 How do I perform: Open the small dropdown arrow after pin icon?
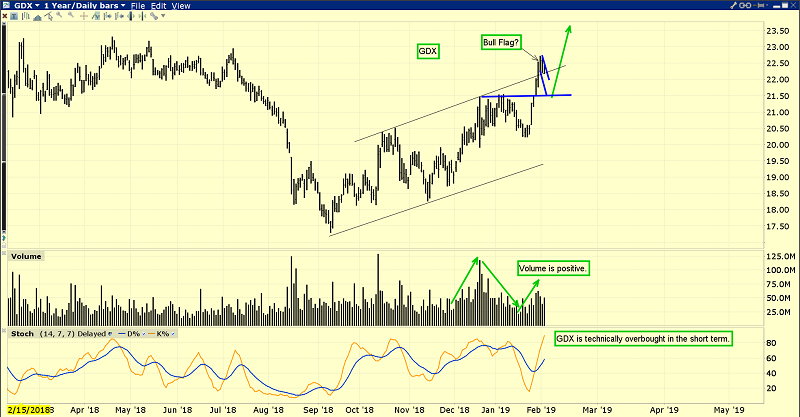pyautogui.click(x=767, y=5)
